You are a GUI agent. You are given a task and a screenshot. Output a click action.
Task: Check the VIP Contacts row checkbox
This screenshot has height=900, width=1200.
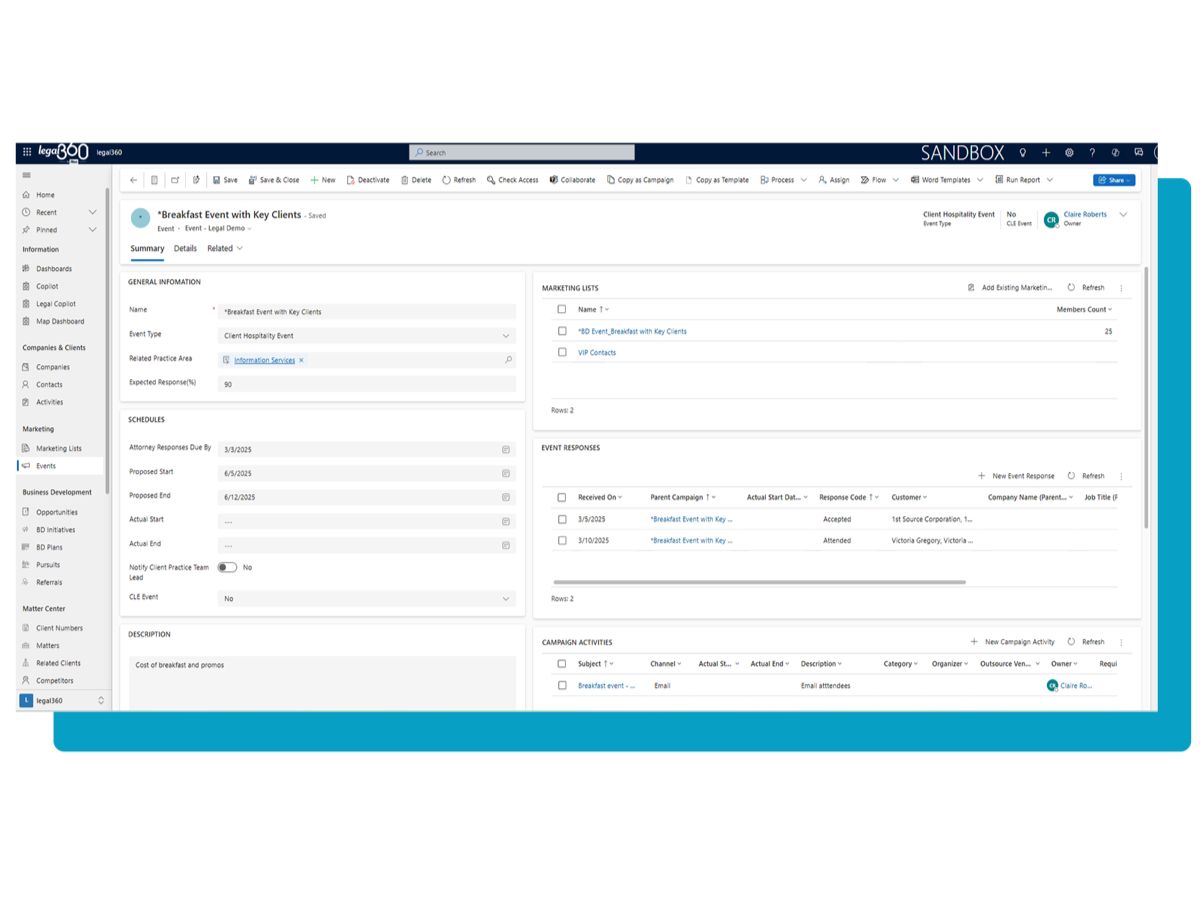click(562, 352)
